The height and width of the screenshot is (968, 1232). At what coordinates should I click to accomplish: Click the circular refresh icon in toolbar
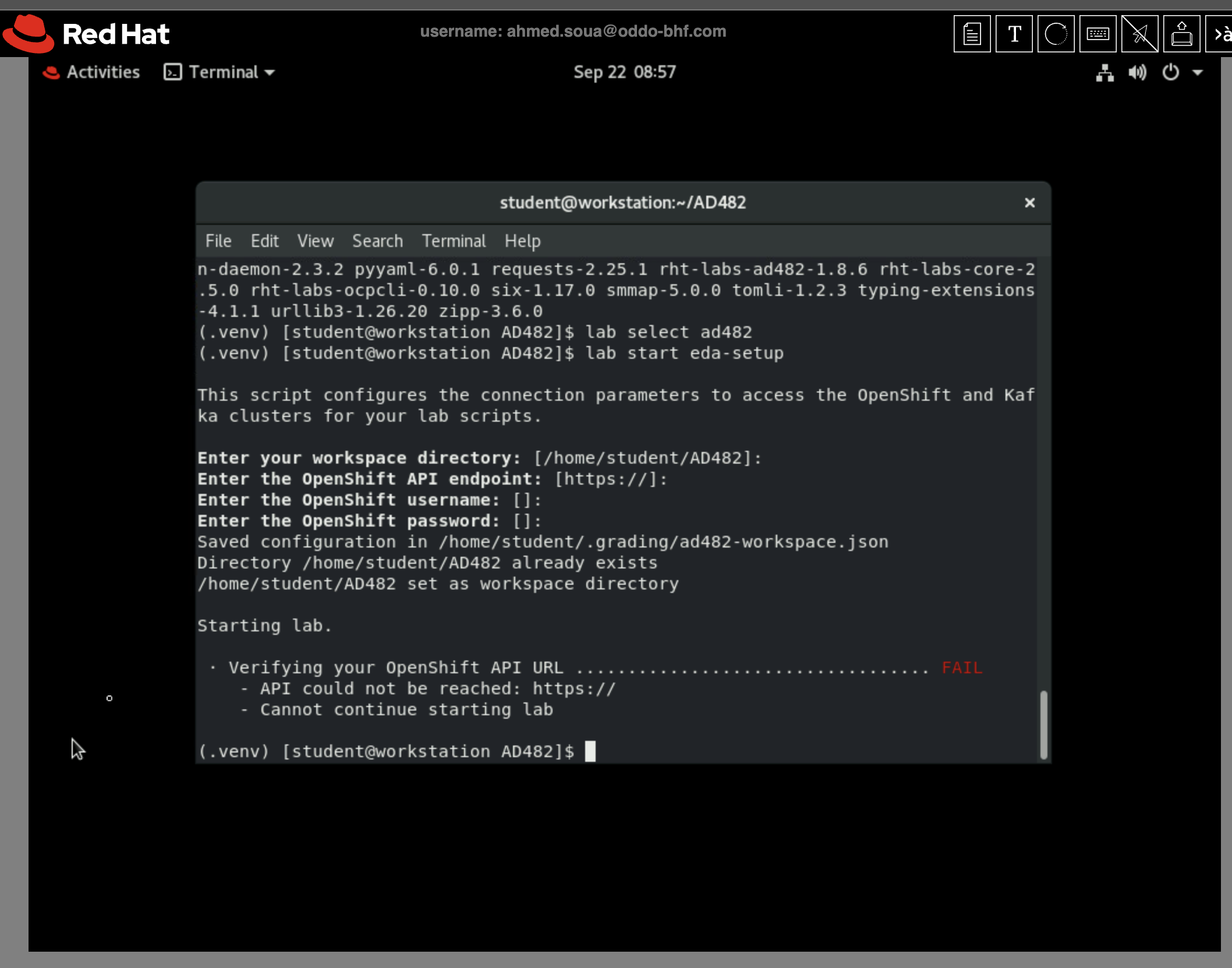(x=1056, y=34)
